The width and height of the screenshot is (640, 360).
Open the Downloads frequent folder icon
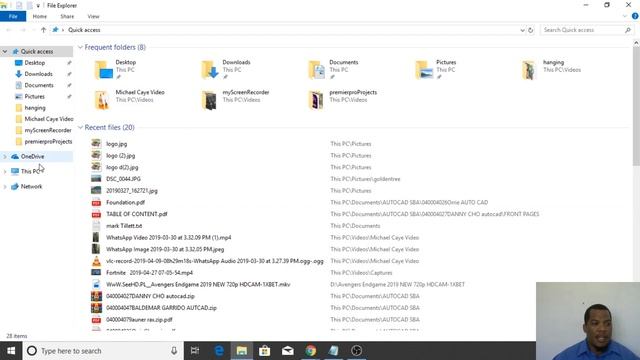[x=210, y=69]
